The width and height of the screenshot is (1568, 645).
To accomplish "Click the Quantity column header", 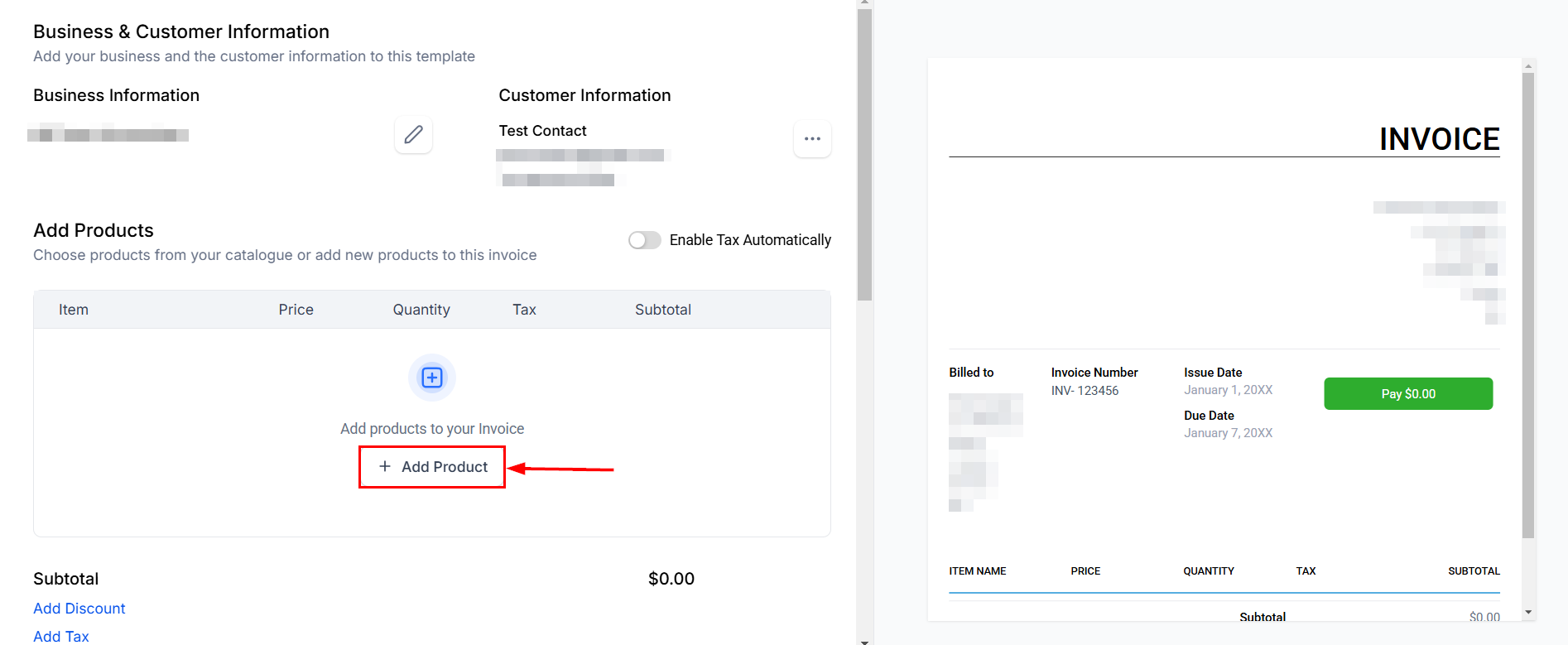I will (421, 310).
